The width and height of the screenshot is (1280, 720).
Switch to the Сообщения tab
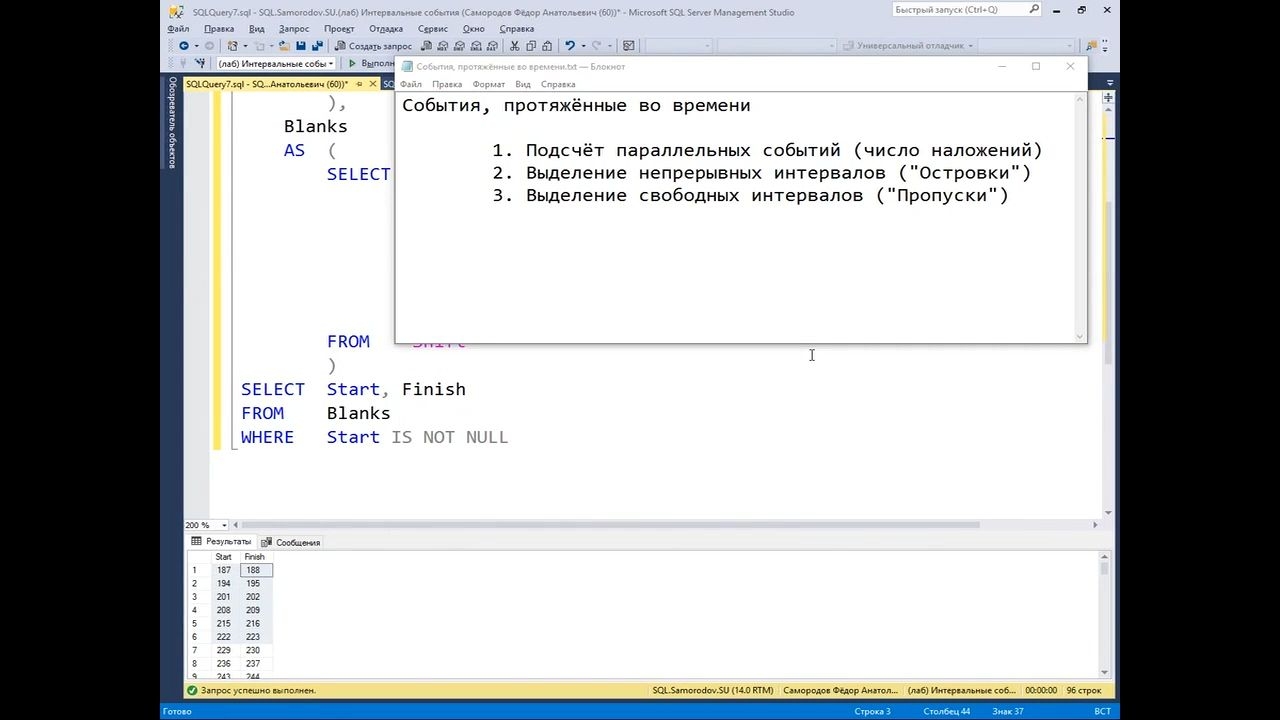[291, 542]
